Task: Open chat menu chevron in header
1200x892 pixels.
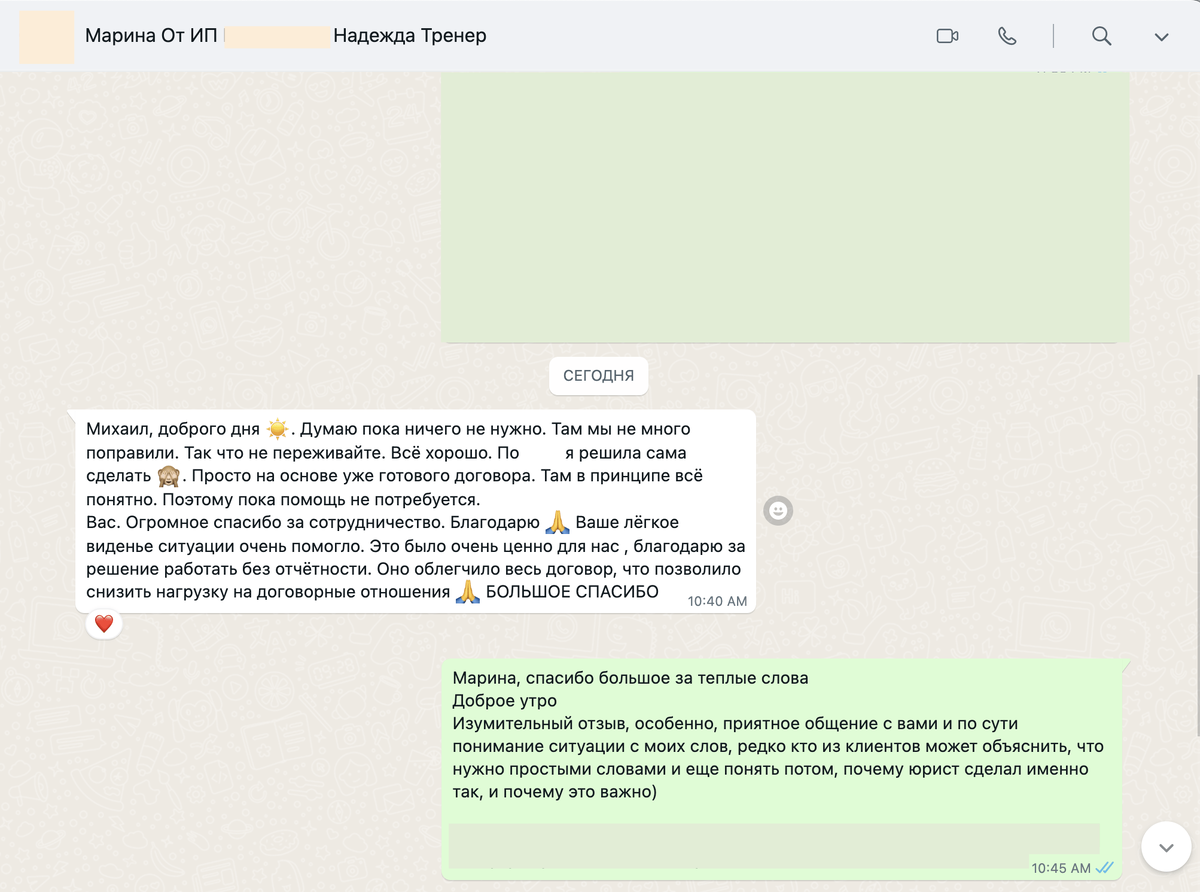Action: click(1161, 37)
